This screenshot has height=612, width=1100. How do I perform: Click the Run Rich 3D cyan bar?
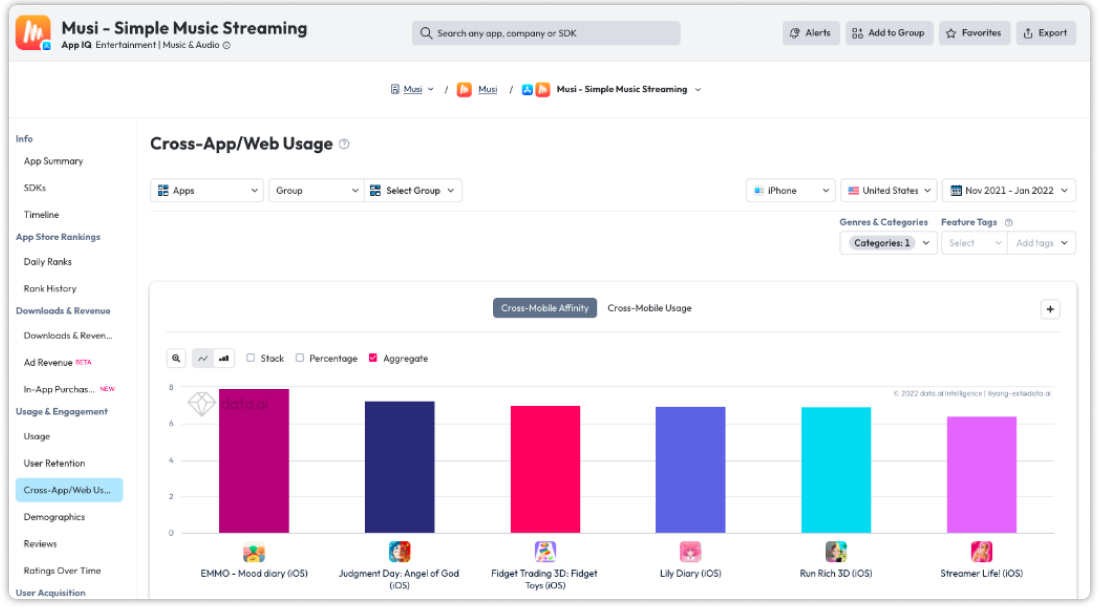click(836, 470)
